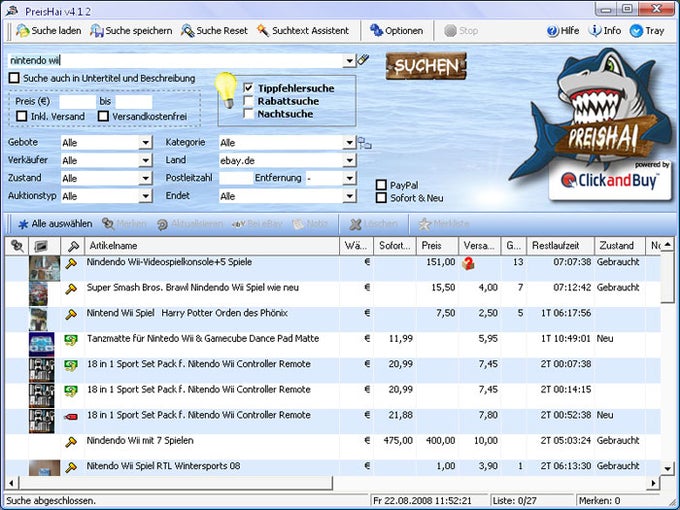This screenshot has width=680, height=510.
Task: Open search text history dropdown
Action: click(349, 61)
